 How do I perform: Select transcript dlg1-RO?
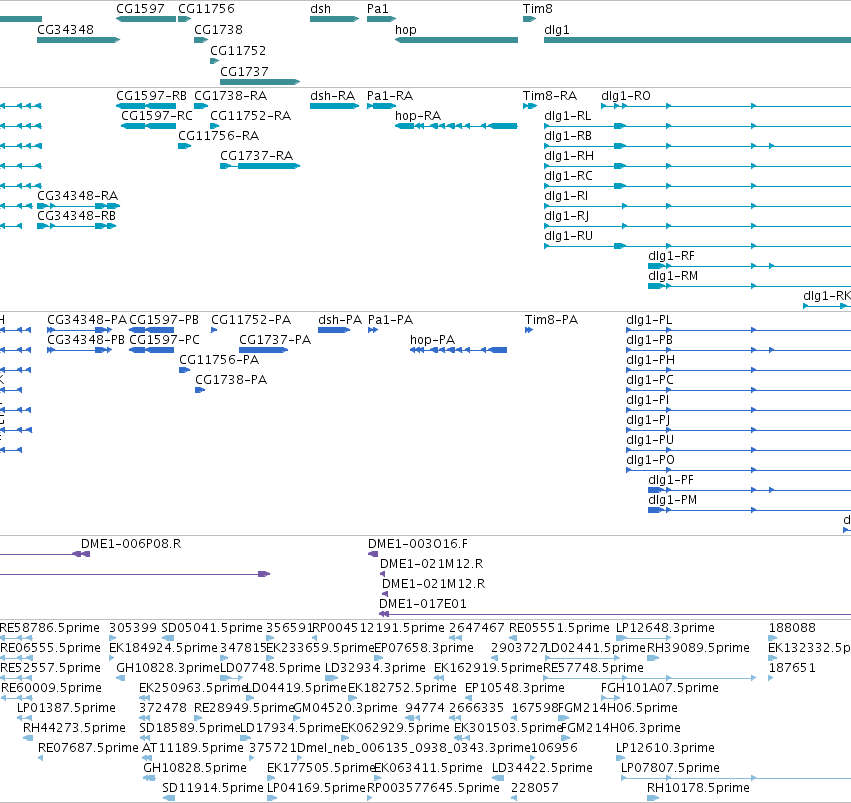pyautogui.click(x=626, y=96)
